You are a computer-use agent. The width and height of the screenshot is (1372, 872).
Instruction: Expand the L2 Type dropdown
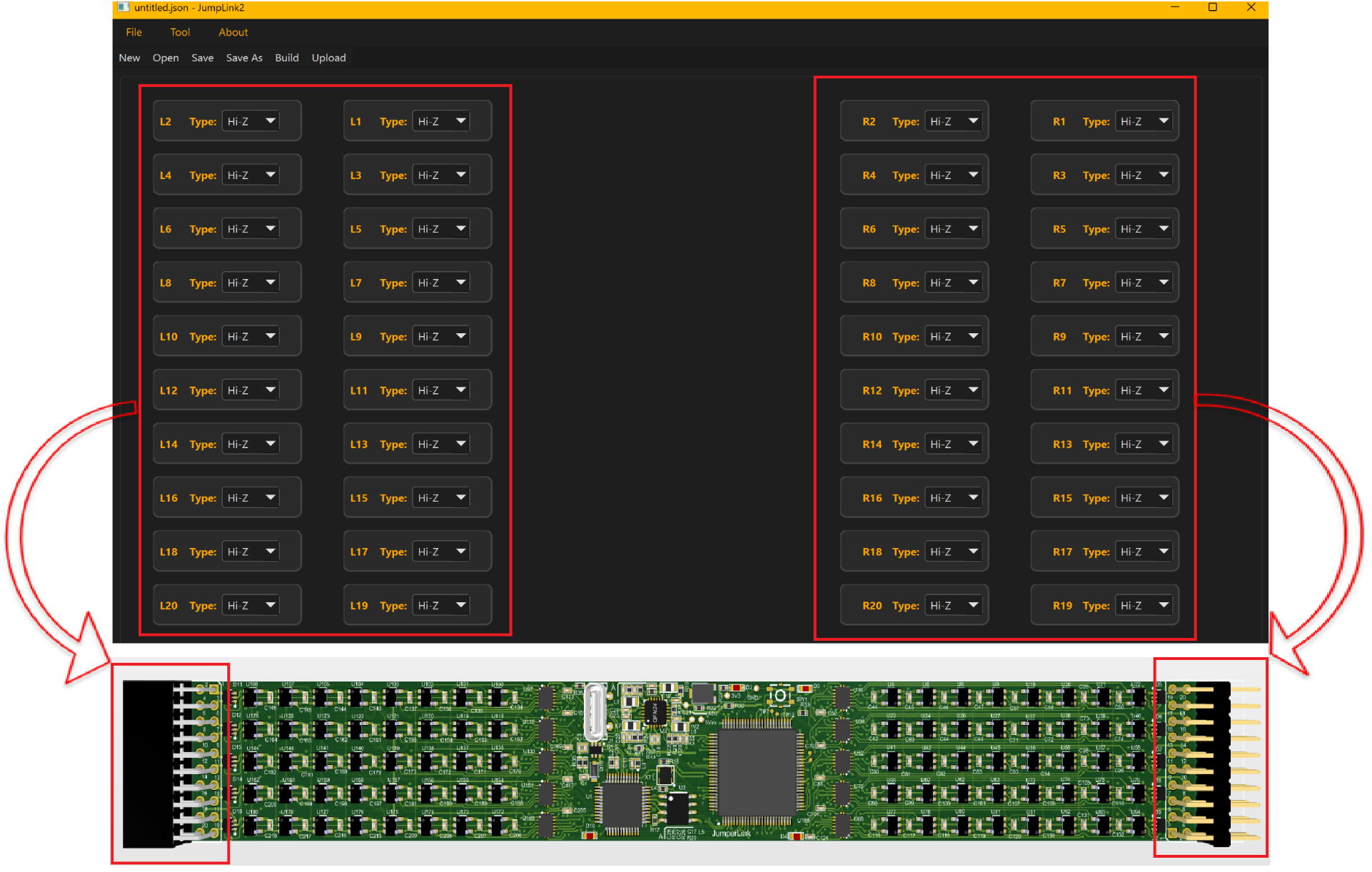coord(251,121)
